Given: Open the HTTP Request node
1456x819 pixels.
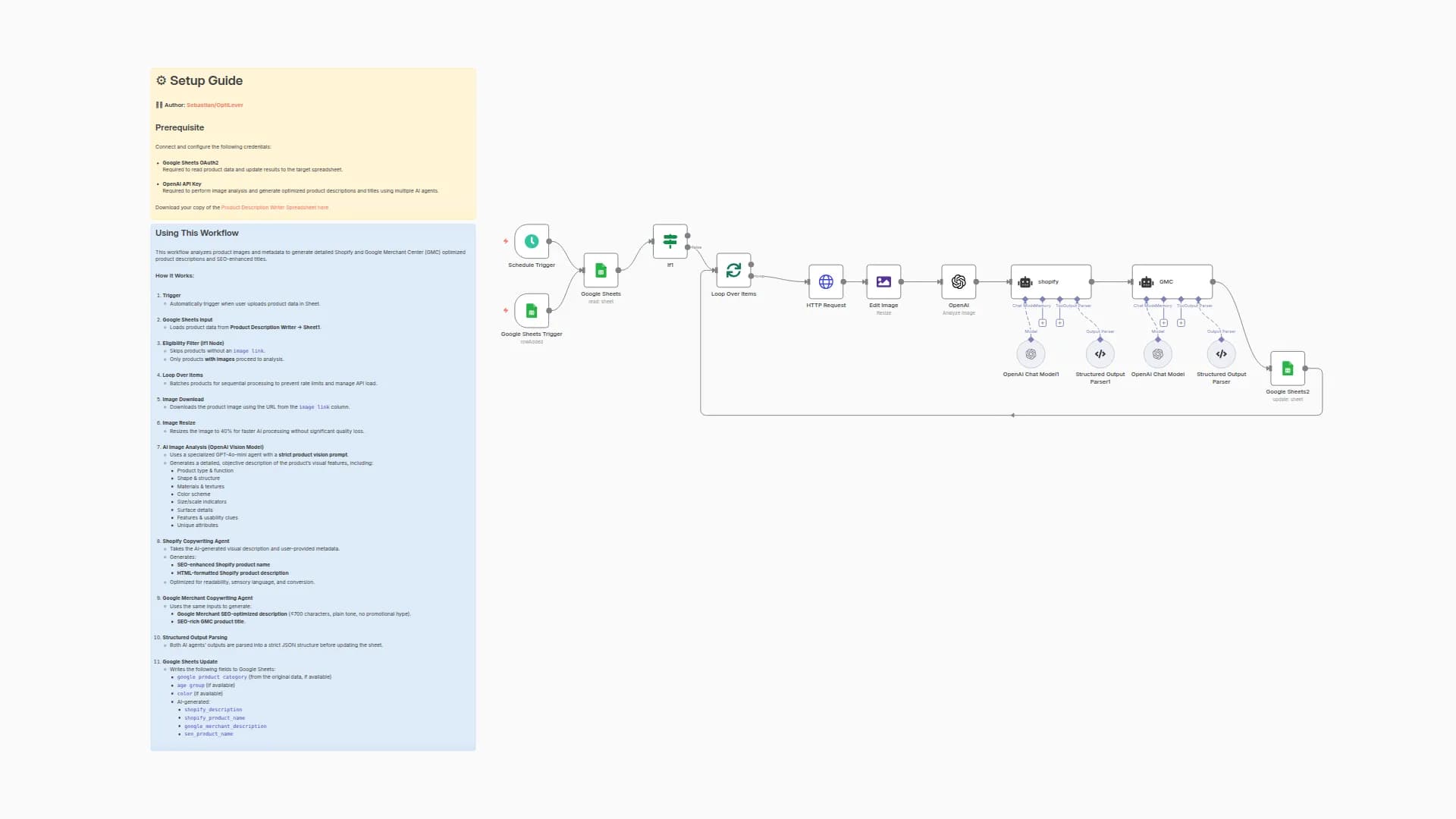Looking at the screenshot, I should (825, 281).
